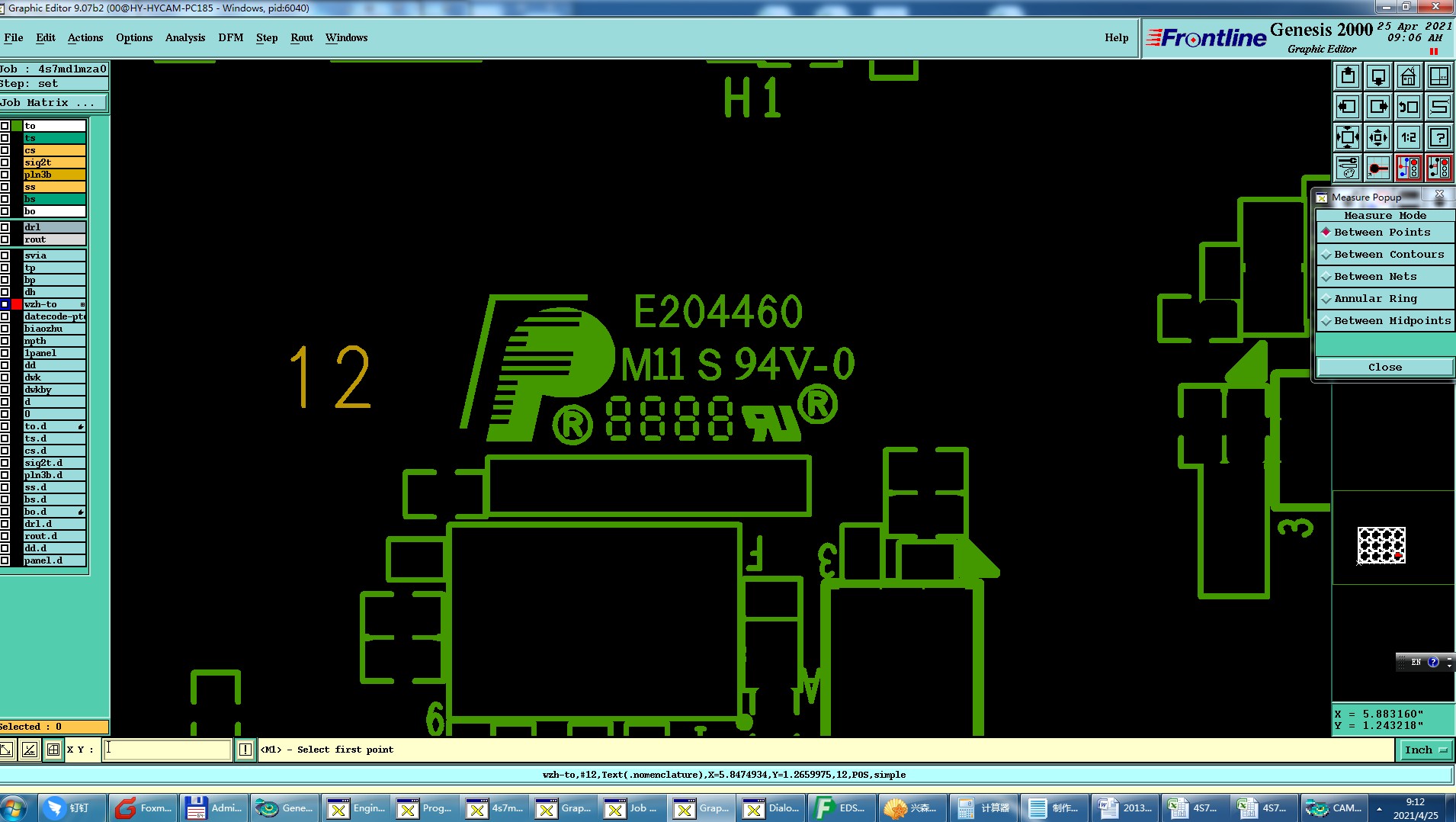Select the 'biaozhu' layer row
Viewport: 1456px width, 822px height.
click(x=54, y=329)
